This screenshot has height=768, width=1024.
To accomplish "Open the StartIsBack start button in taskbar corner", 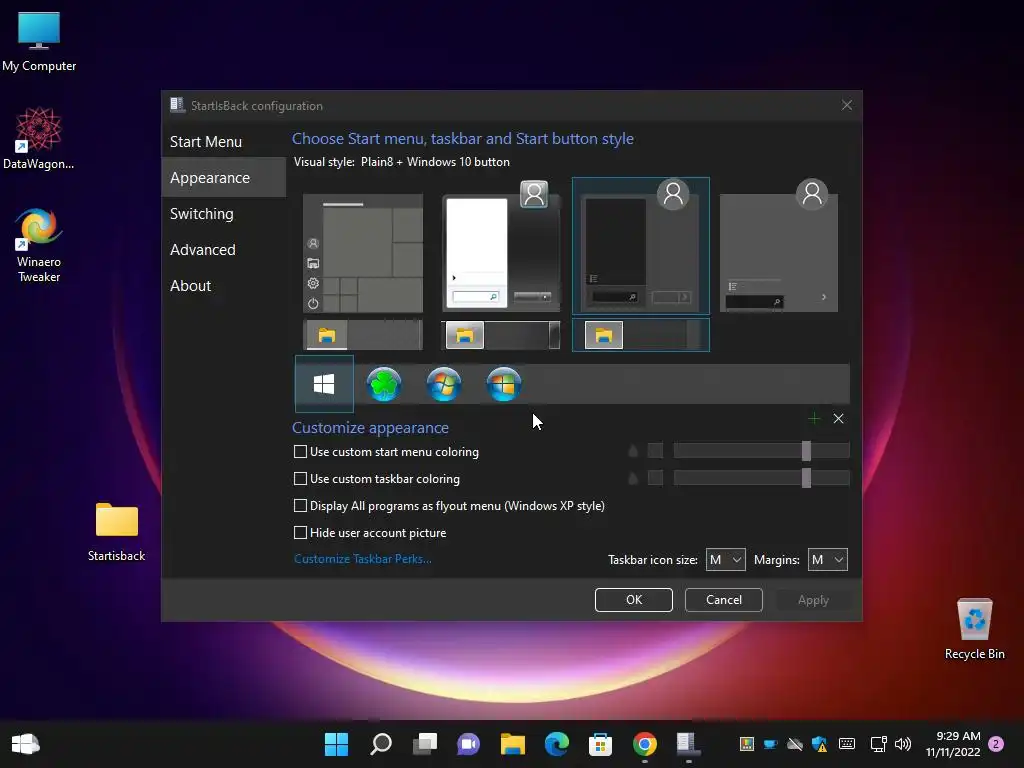I will pyautogui.click(x=25, y=744).
